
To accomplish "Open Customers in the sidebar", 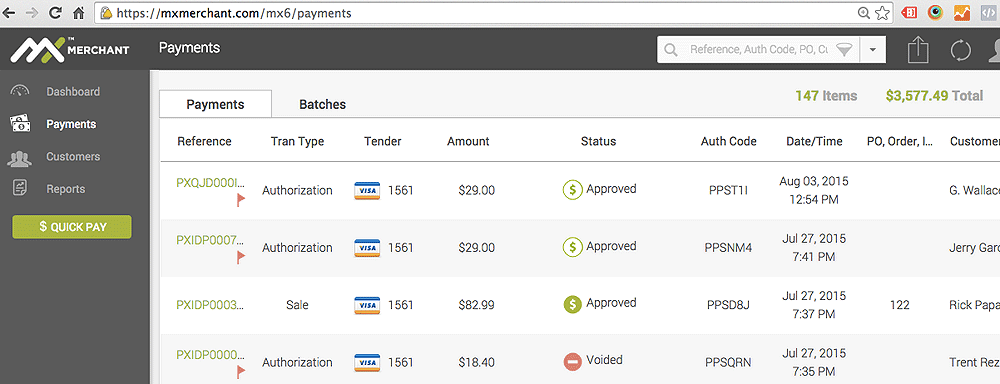I will tap(73, 157).
